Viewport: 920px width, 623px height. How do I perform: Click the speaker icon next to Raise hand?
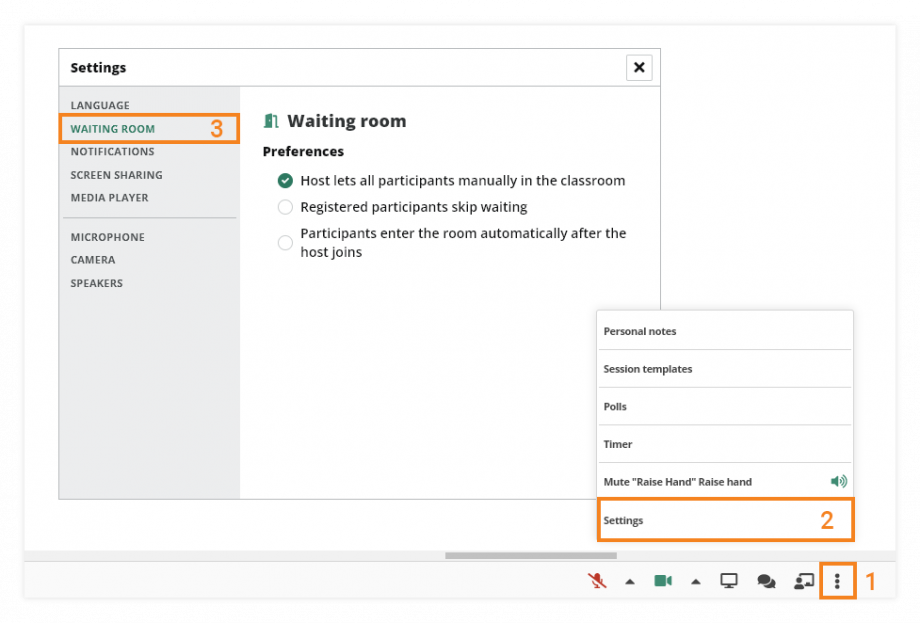pyautogui.click(x=839, y=481)
